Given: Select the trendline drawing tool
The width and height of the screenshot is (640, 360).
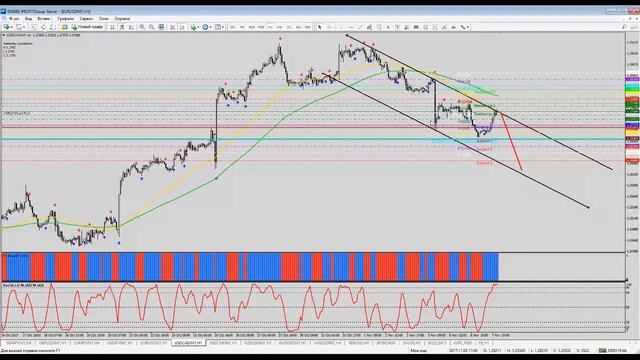Looking at the screenshot, I should click(360, 27).
